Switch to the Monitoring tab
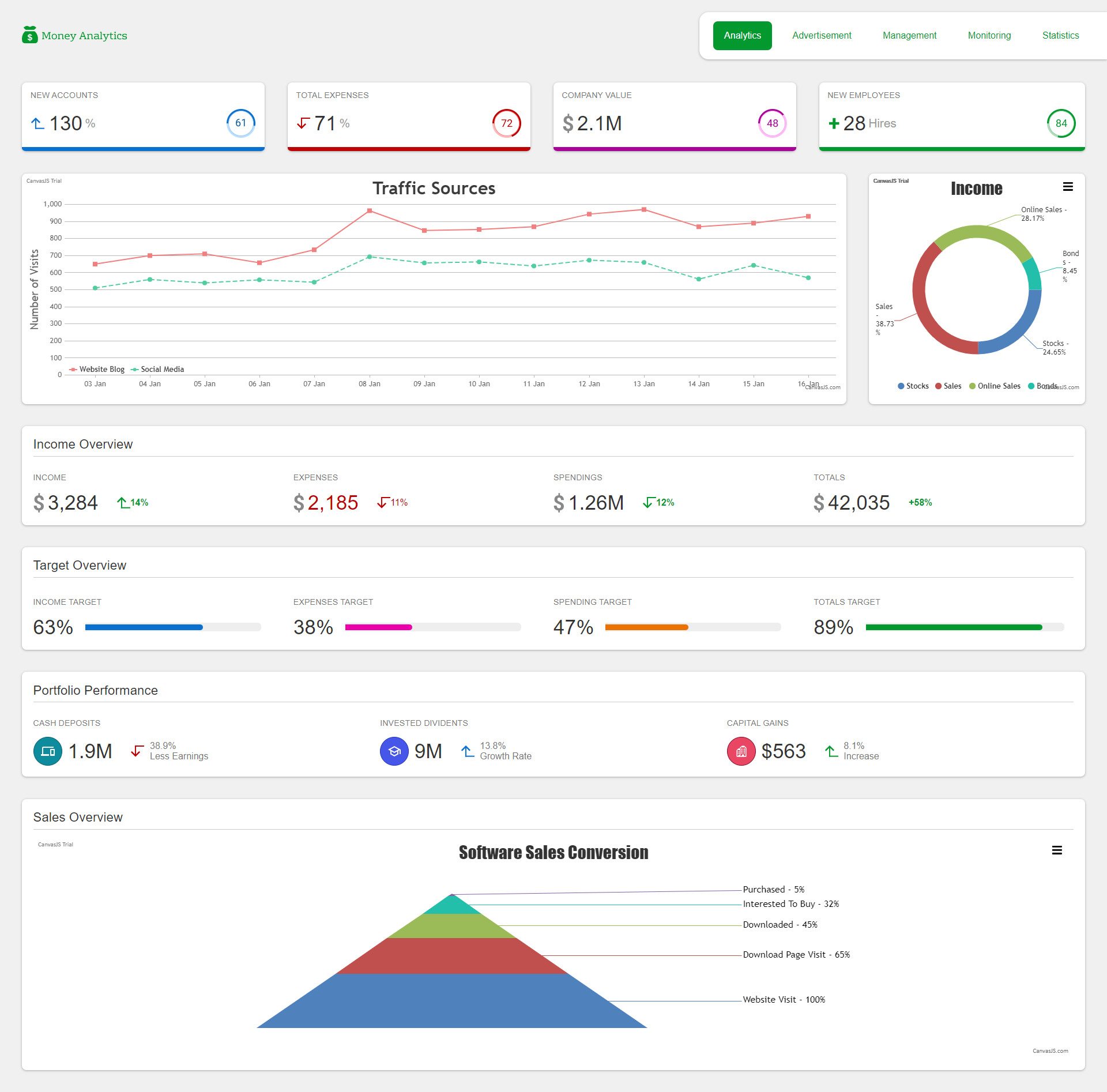 click(989, 36)
